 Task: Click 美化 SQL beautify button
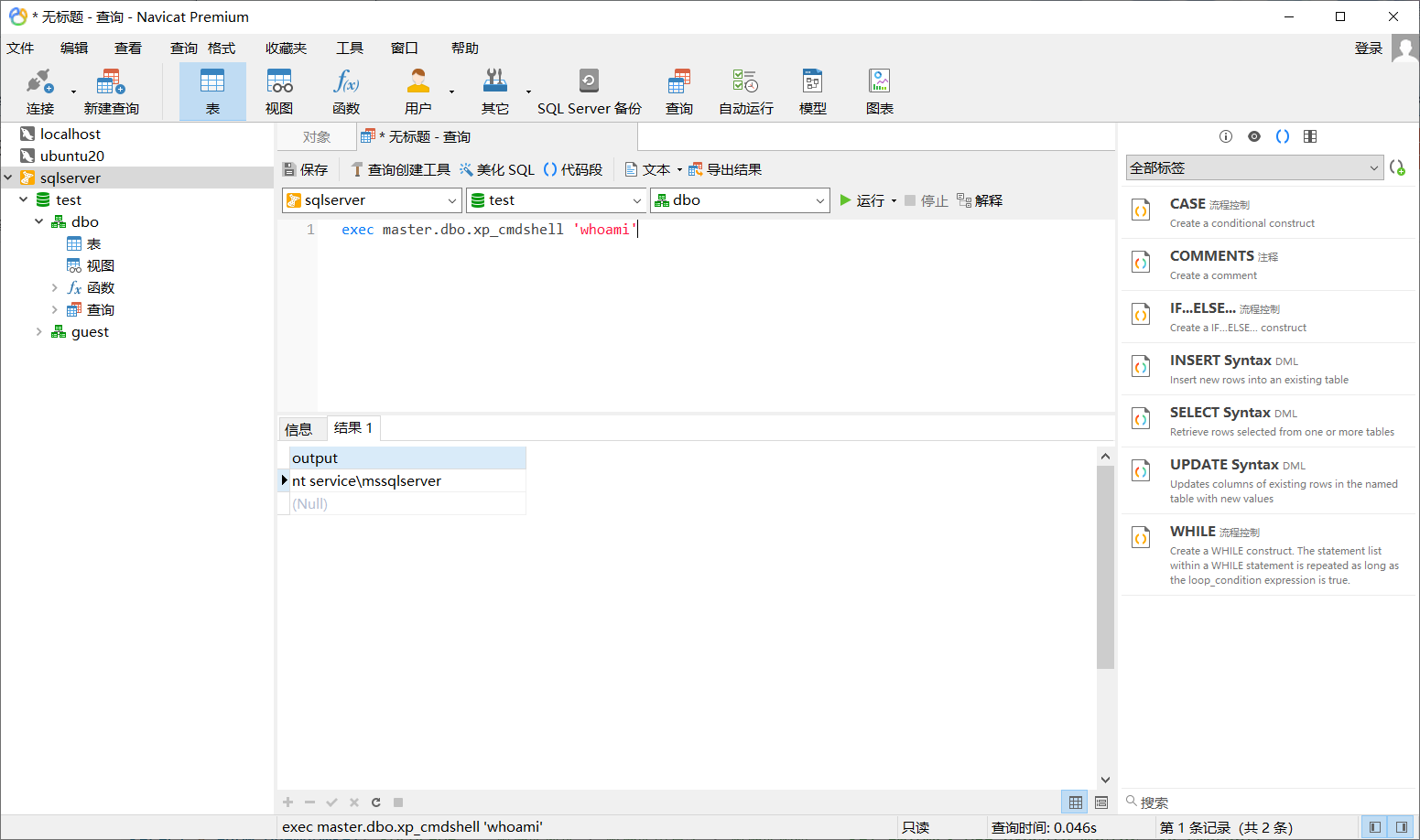[x=497, y=169]
